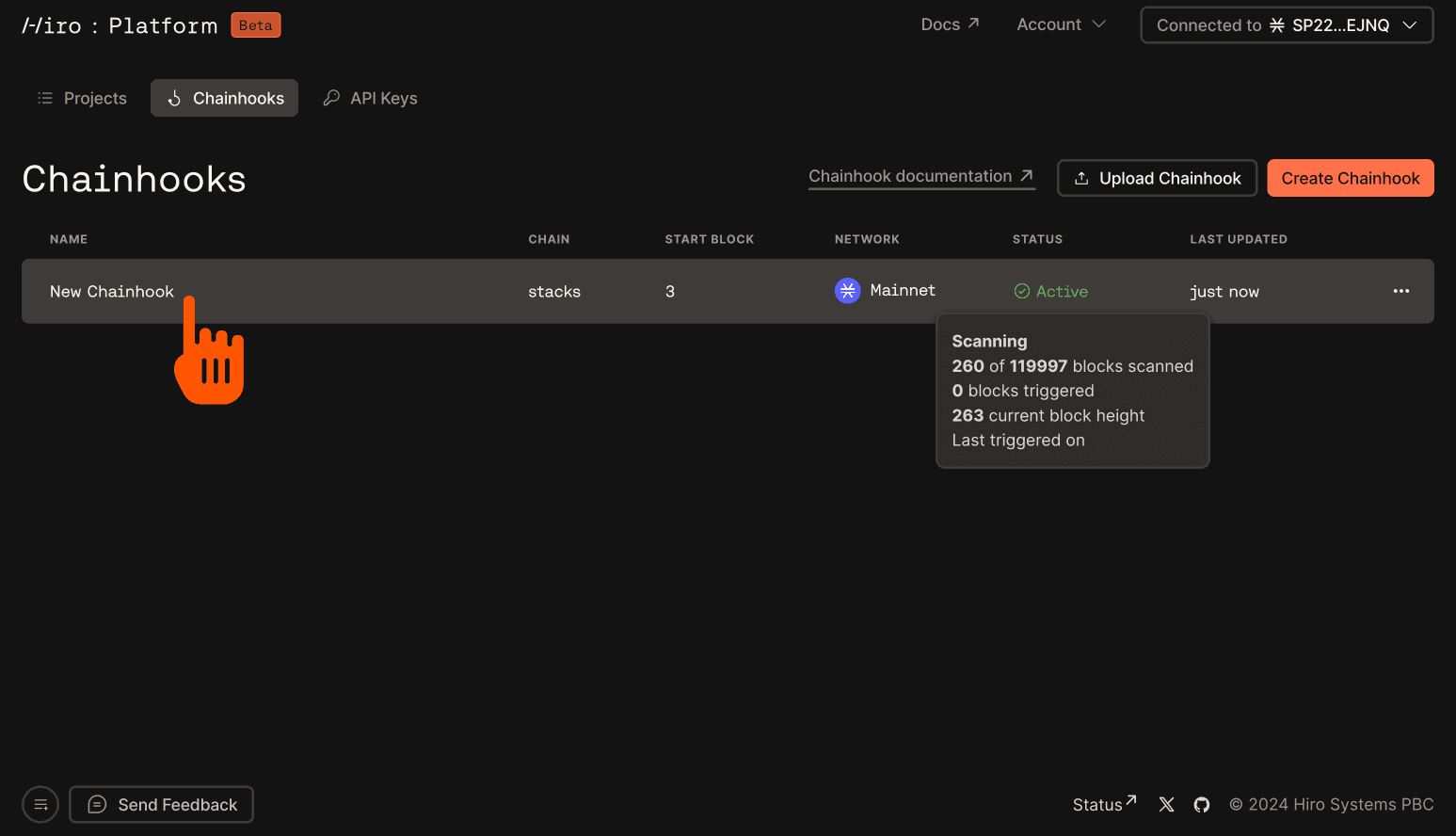Click the NETWORK column header

[x=867, y=239]
